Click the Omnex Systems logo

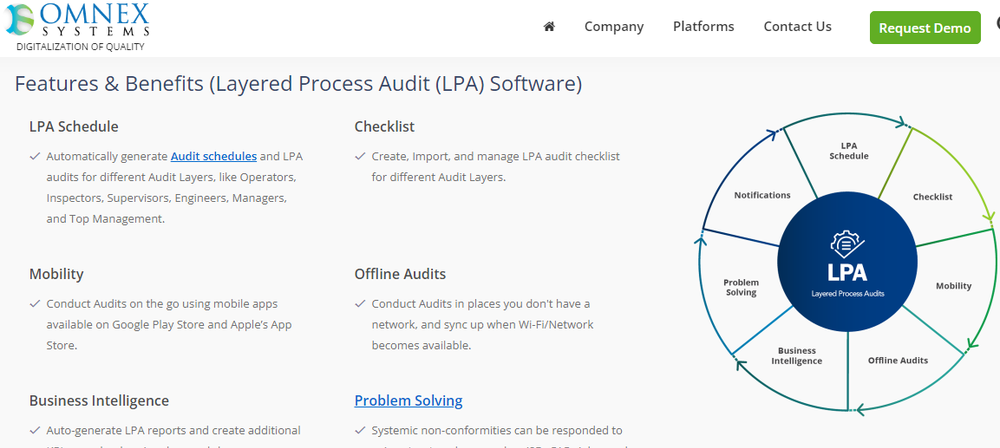(81, 26)
